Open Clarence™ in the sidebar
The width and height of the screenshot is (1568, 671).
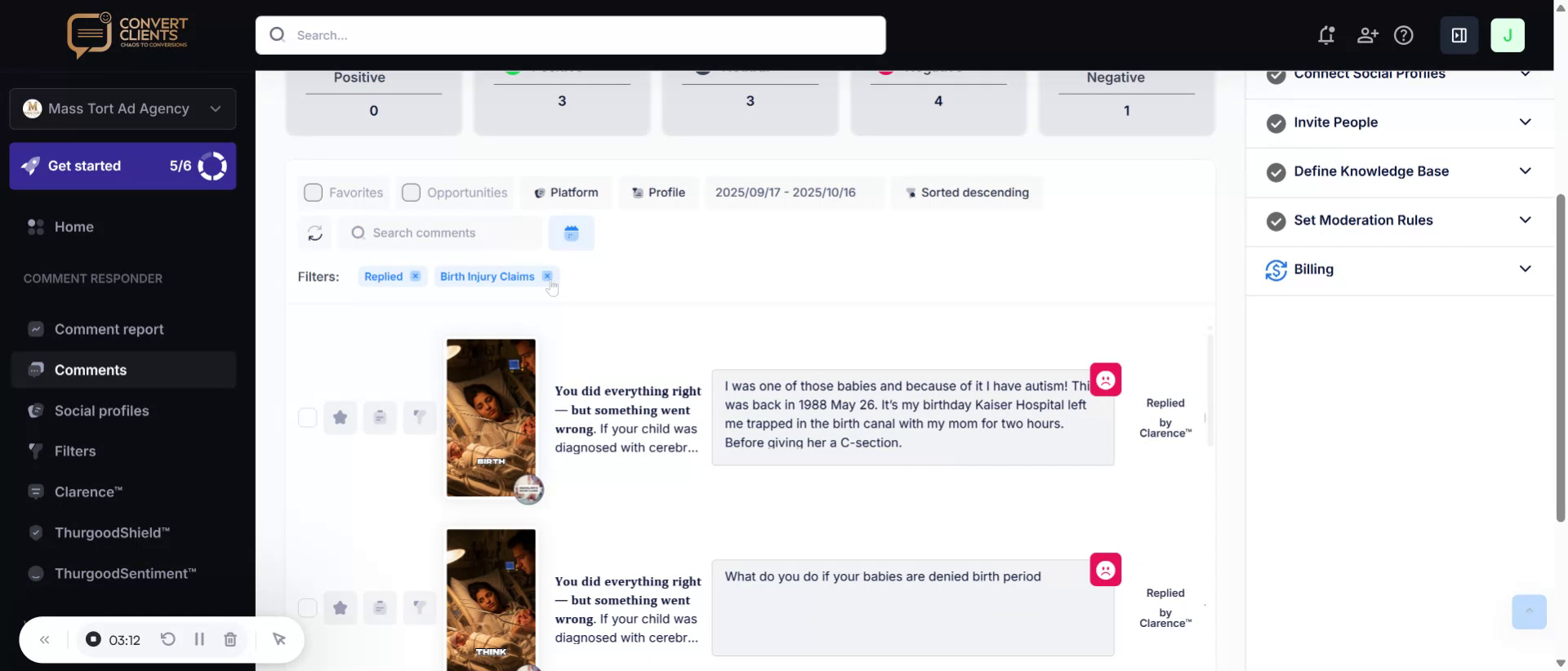point(122,491)
